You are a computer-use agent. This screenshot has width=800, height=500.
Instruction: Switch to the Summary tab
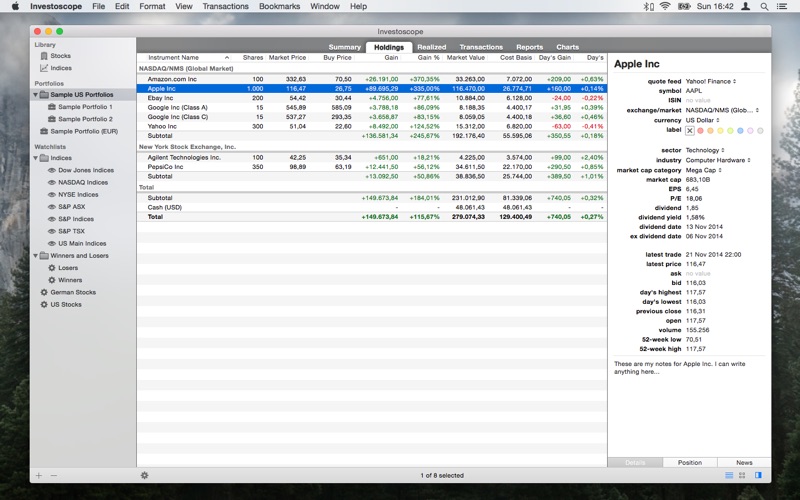pyautogui.click(x=344, y=47)
